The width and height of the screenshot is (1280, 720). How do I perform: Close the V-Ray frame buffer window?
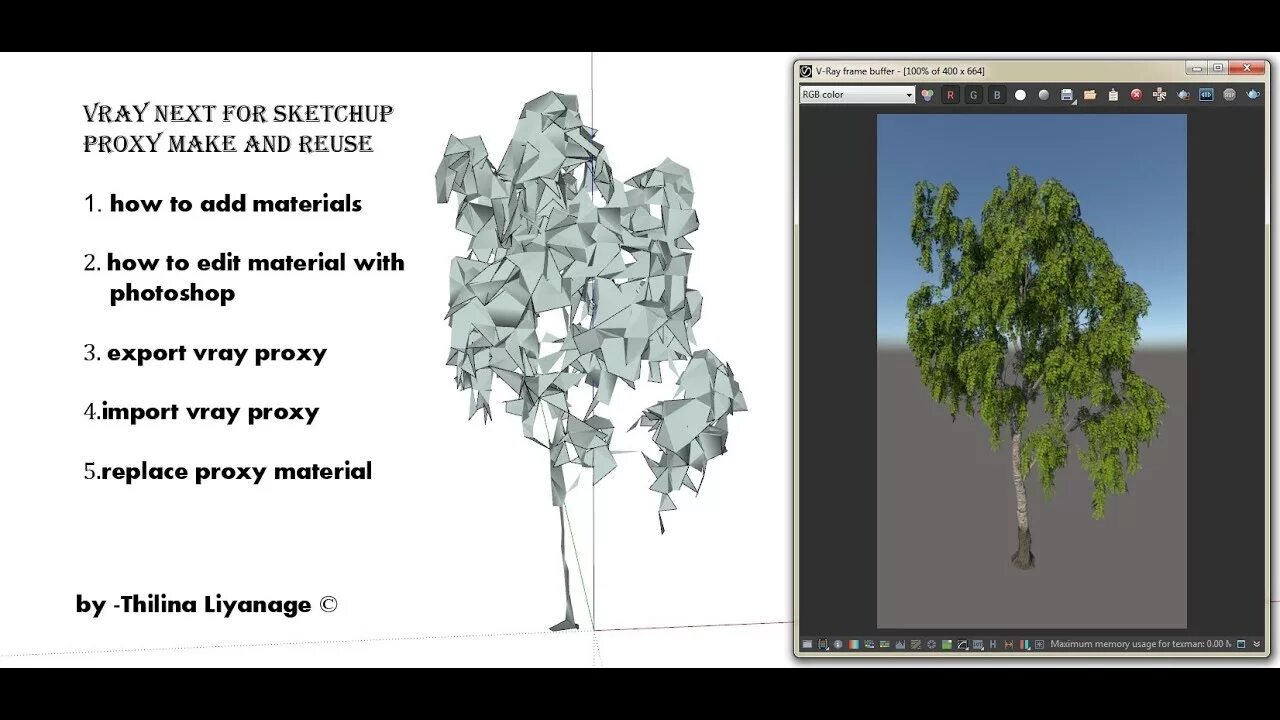click(x=1247, y=68)
